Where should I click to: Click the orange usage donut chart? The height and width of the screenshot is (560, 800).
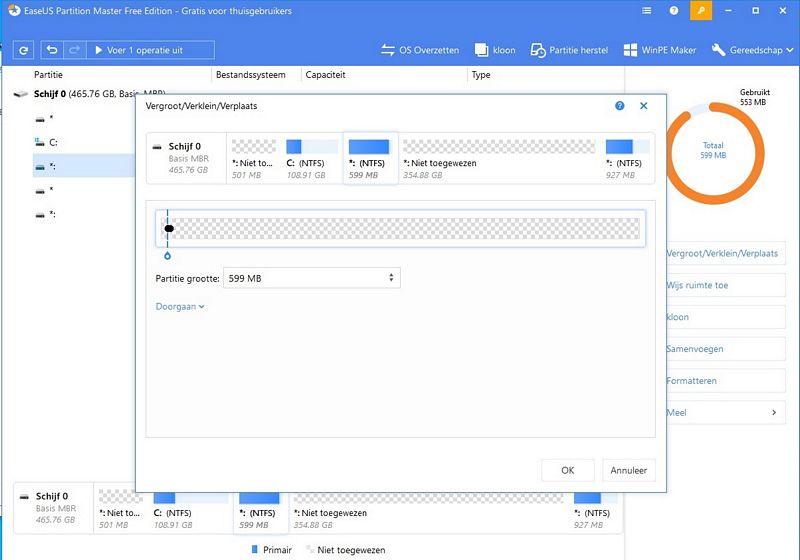coord(714,153)
